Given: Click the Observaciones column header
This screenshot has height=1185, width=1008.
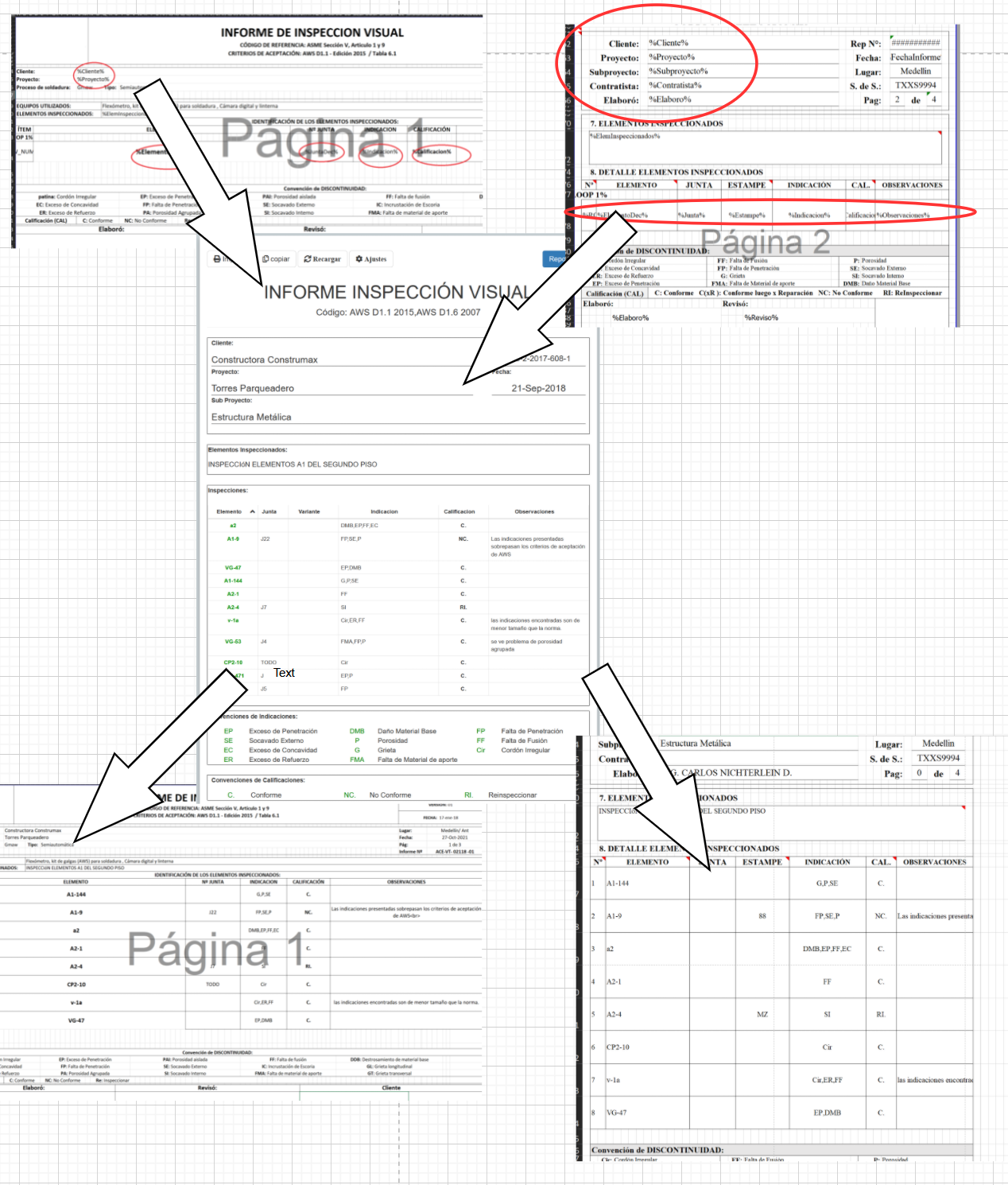Looking at the screenshot, I should (x=534, y=511).
